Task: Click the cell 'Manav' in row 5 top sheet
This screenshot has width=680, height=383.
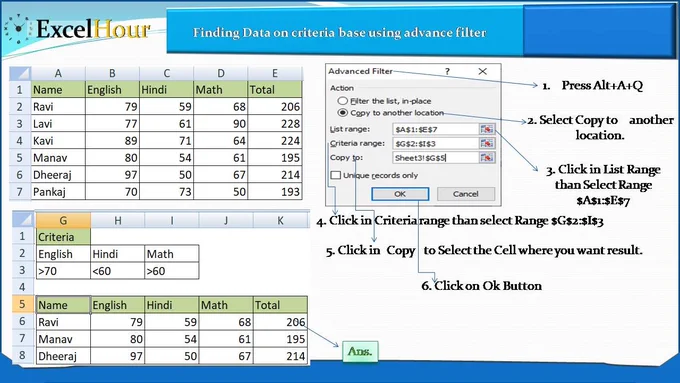Action: click(58, 157)
